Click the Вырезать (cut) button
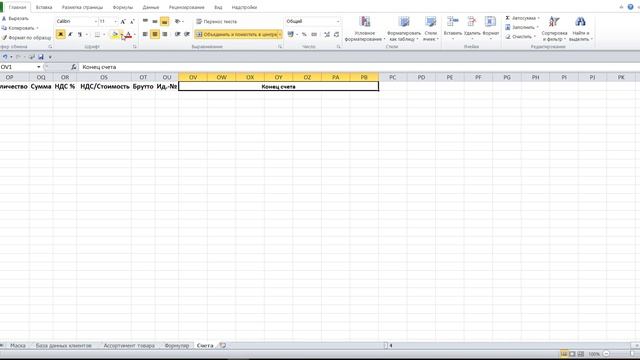Screen dimensions: 640x360 tap(15, 18)
